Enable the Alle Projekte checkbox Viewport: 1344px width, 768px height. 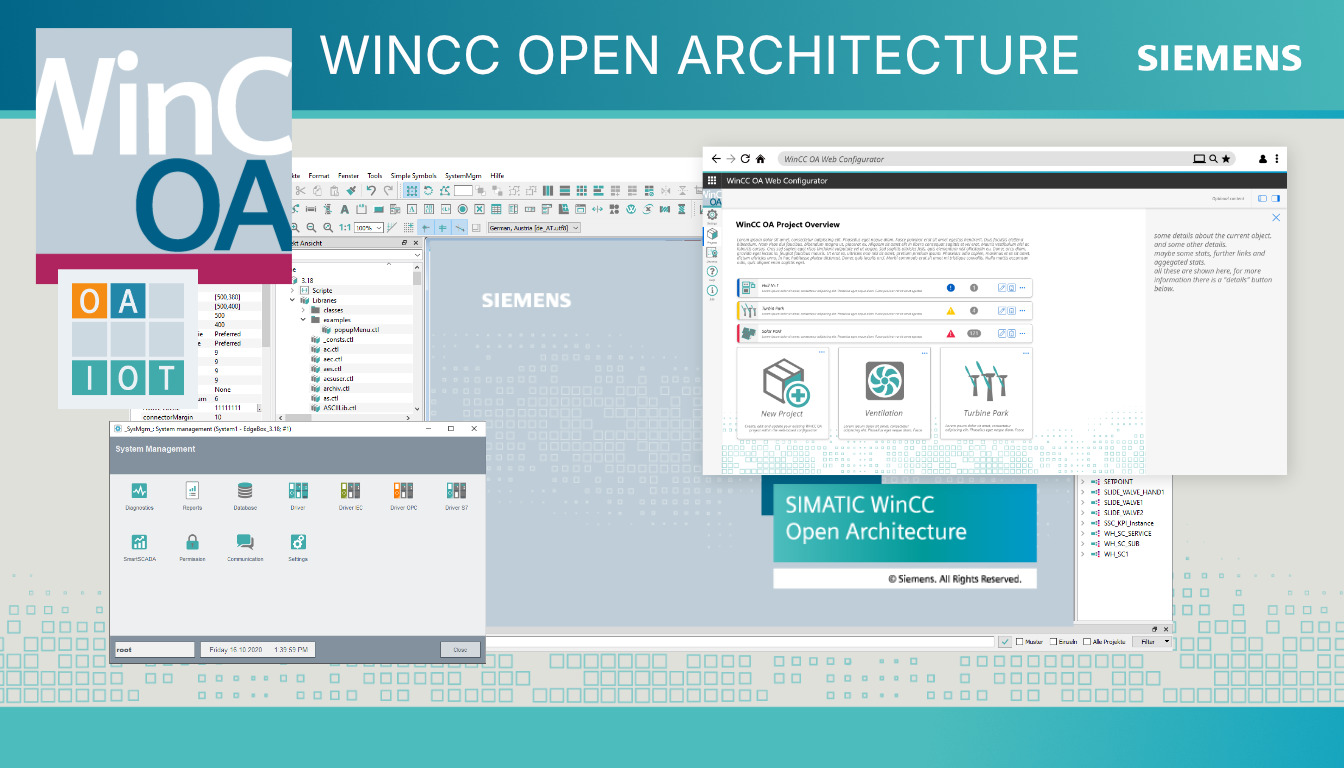pos(1087,641)
